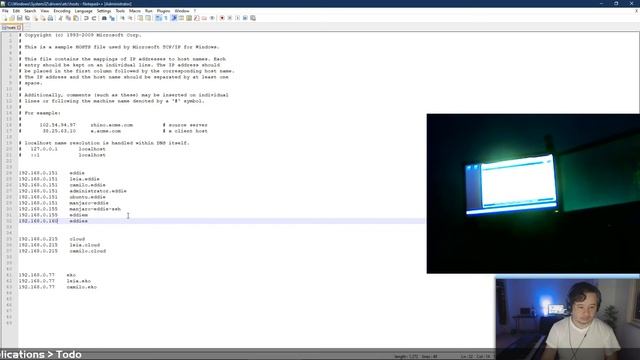Viewport: 640px width, 360px height.
Task: Save the hosts file using the Save icon
Action: pyautogui.click(x=20, y=18)
